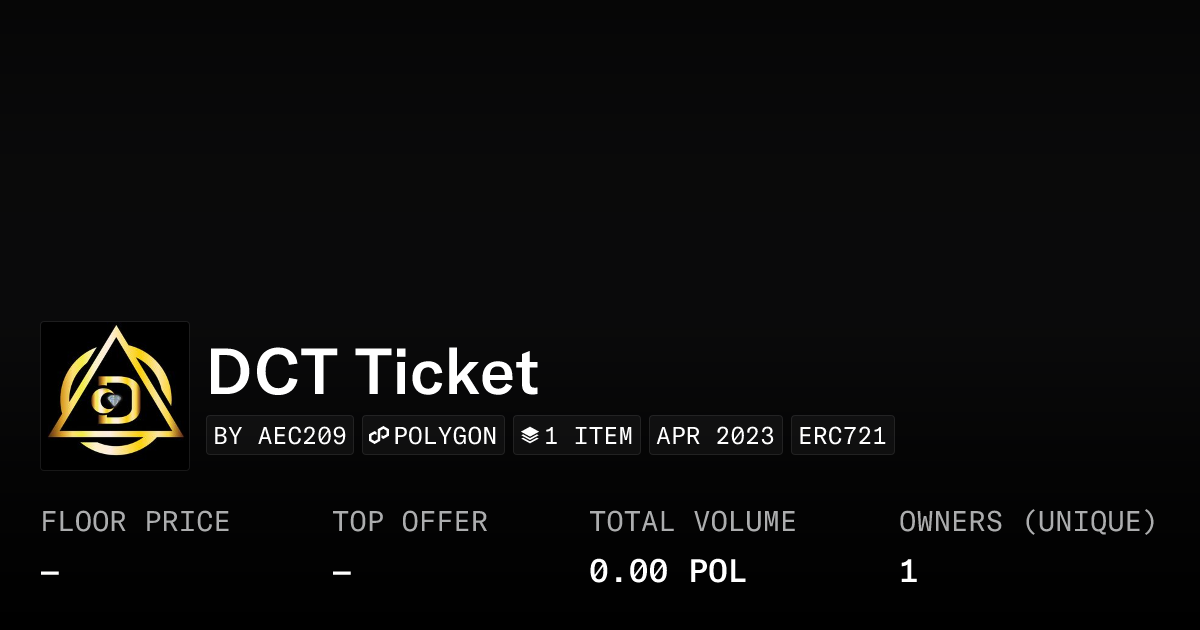Click the 0.00 volume amount

[628, 572]
